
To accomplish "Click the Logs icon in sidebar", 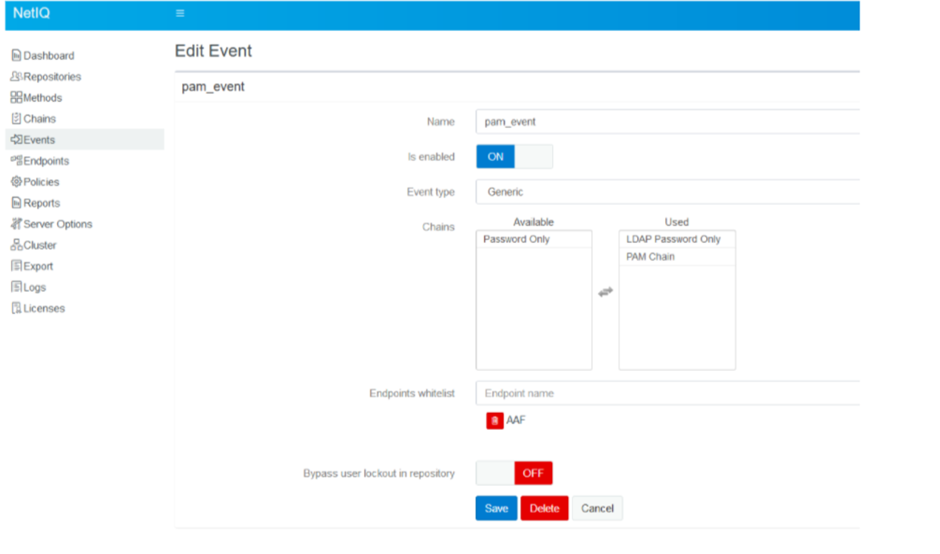I will click(x=16, y=287).
